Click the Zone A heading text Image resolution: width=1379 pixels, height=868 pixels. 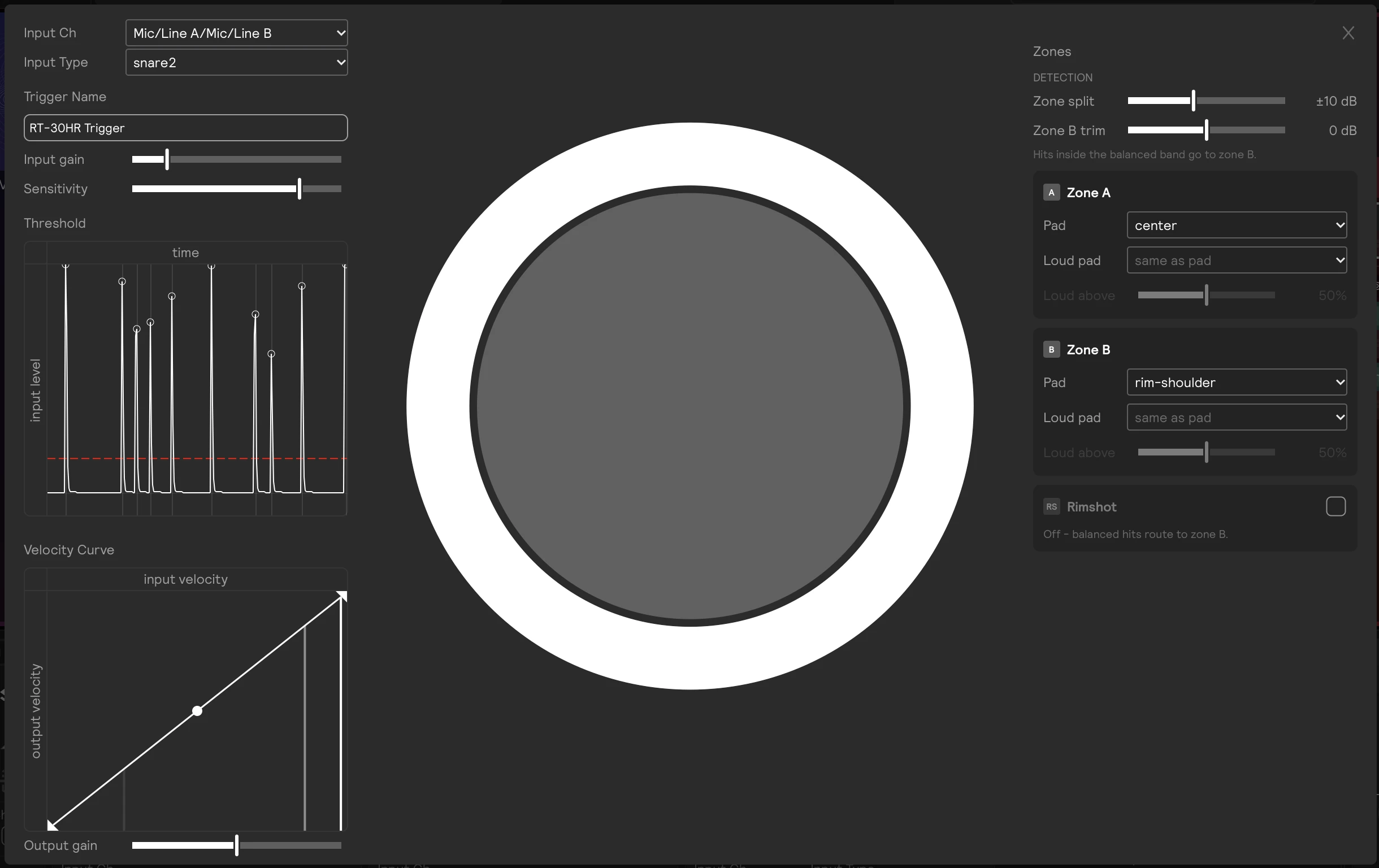pyautogui.click(x=1088, y=192)
